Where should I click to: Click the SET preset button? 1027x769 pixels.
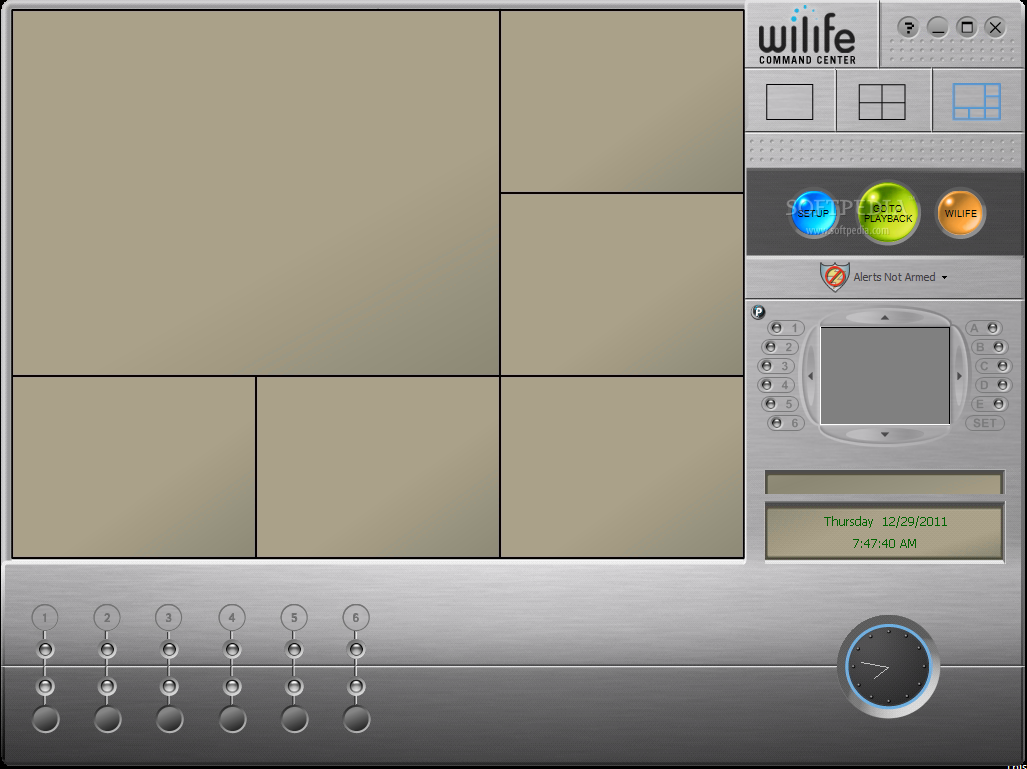click(x=984, y=423)
